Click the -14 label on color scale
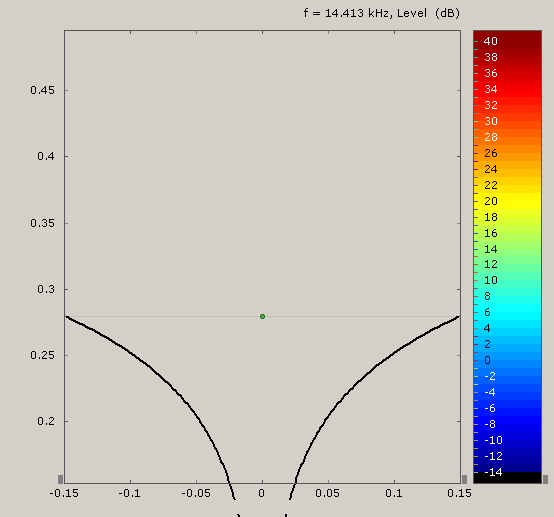 (x=493, y=472)
